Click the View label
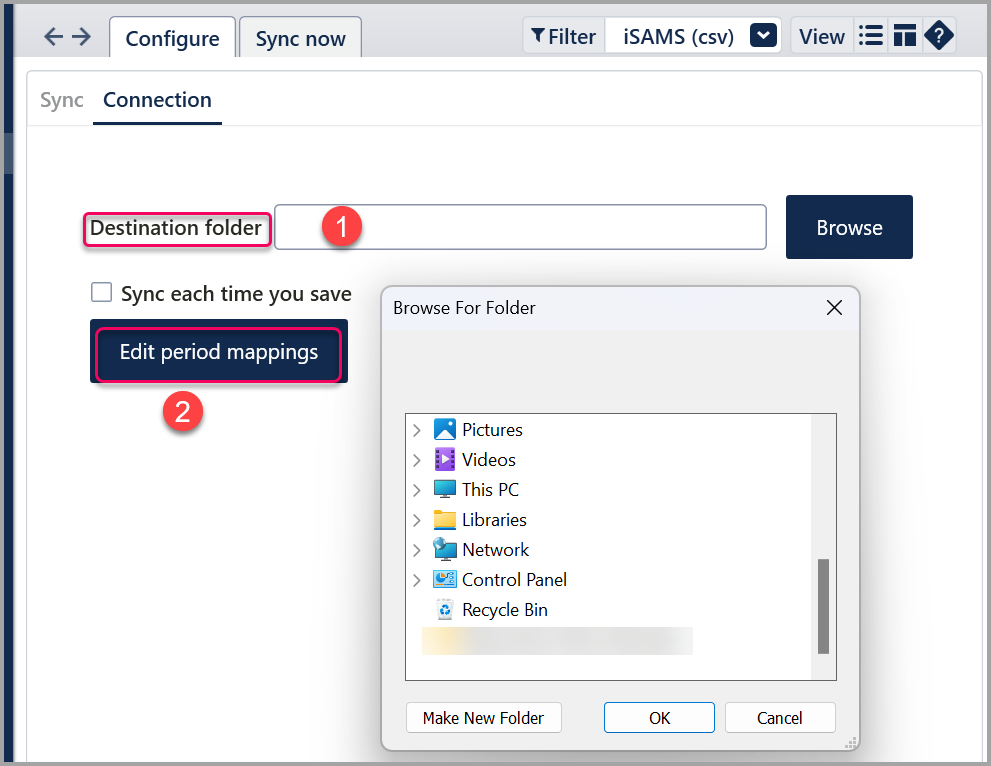The height and width of the screenshot is (766, 991). [x=822, y=37]
